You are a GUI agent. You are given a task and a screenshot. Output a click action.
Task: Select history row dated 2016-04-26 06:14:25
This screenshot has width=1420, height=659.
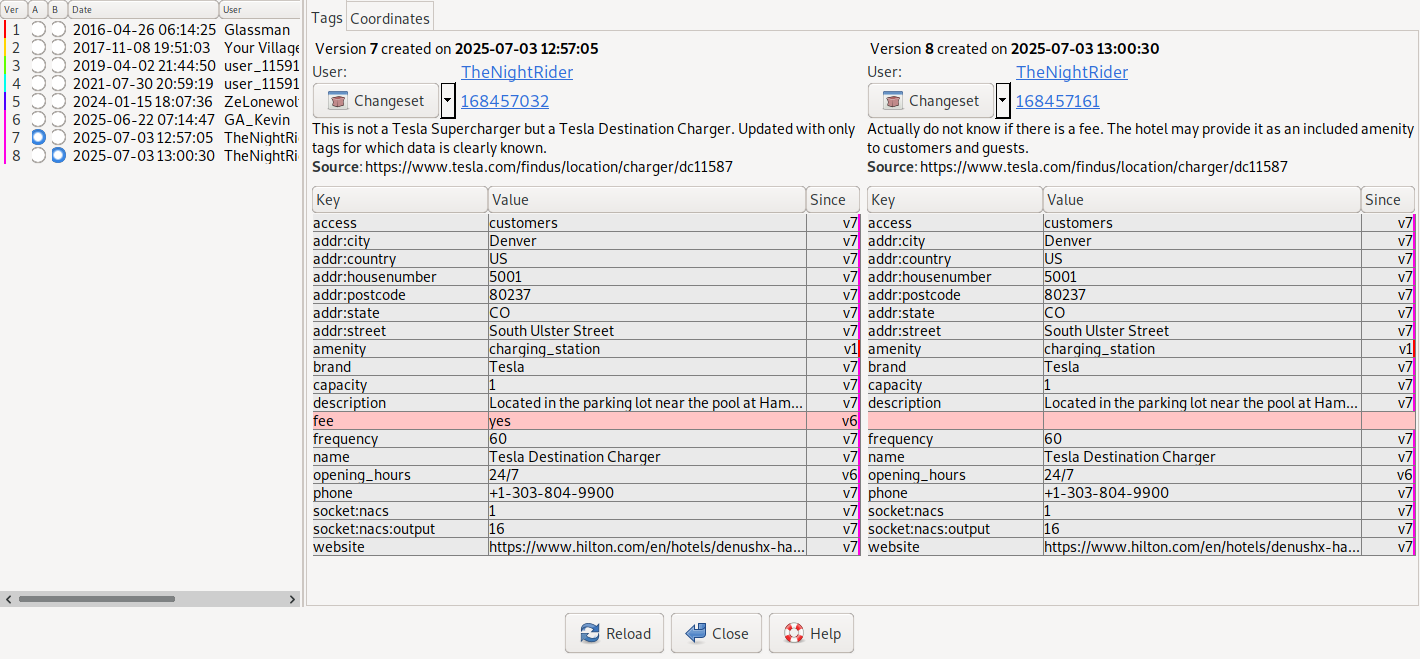coord(150,30)
